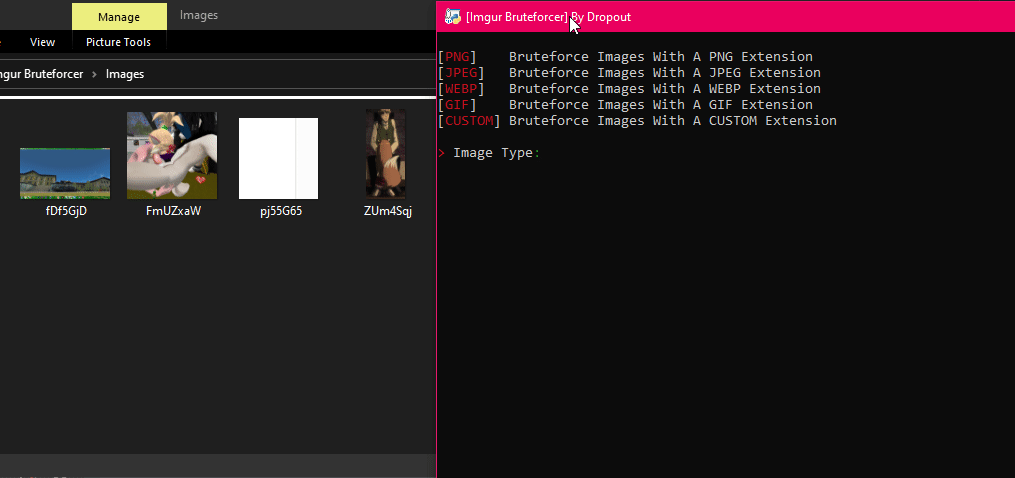This screenshot has height=478, width=1015.
Task: Select the View tab in File Explorer
Action: point(43,42)
